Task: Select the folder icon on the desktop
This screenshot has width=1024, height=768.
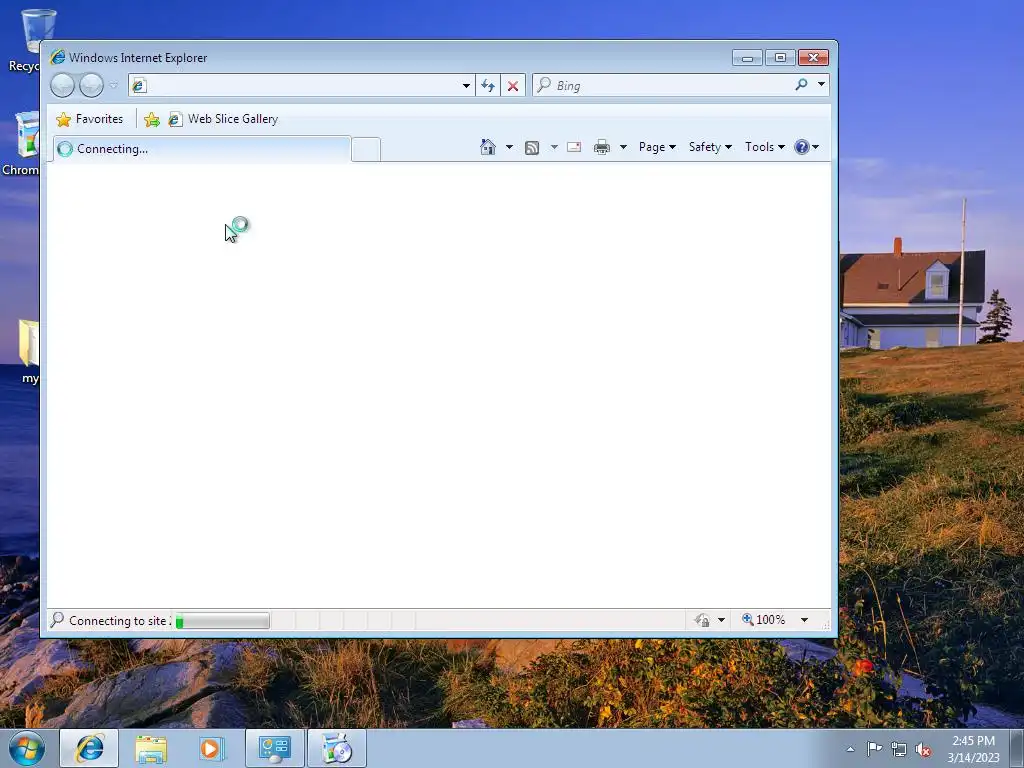Action: (x=28, y=351)
